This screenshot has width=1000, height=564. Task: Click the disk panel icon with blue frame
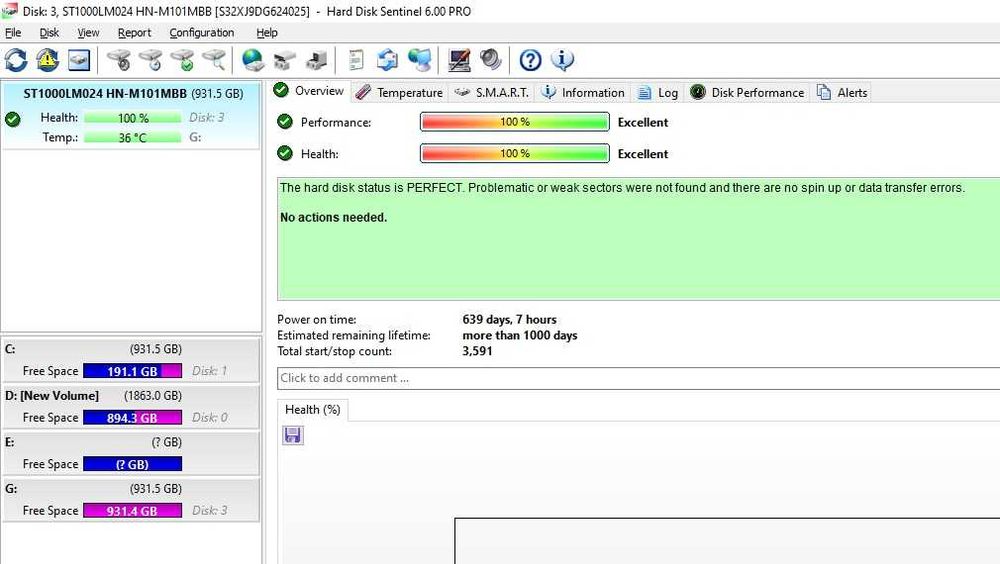click(x=79, y=60)
